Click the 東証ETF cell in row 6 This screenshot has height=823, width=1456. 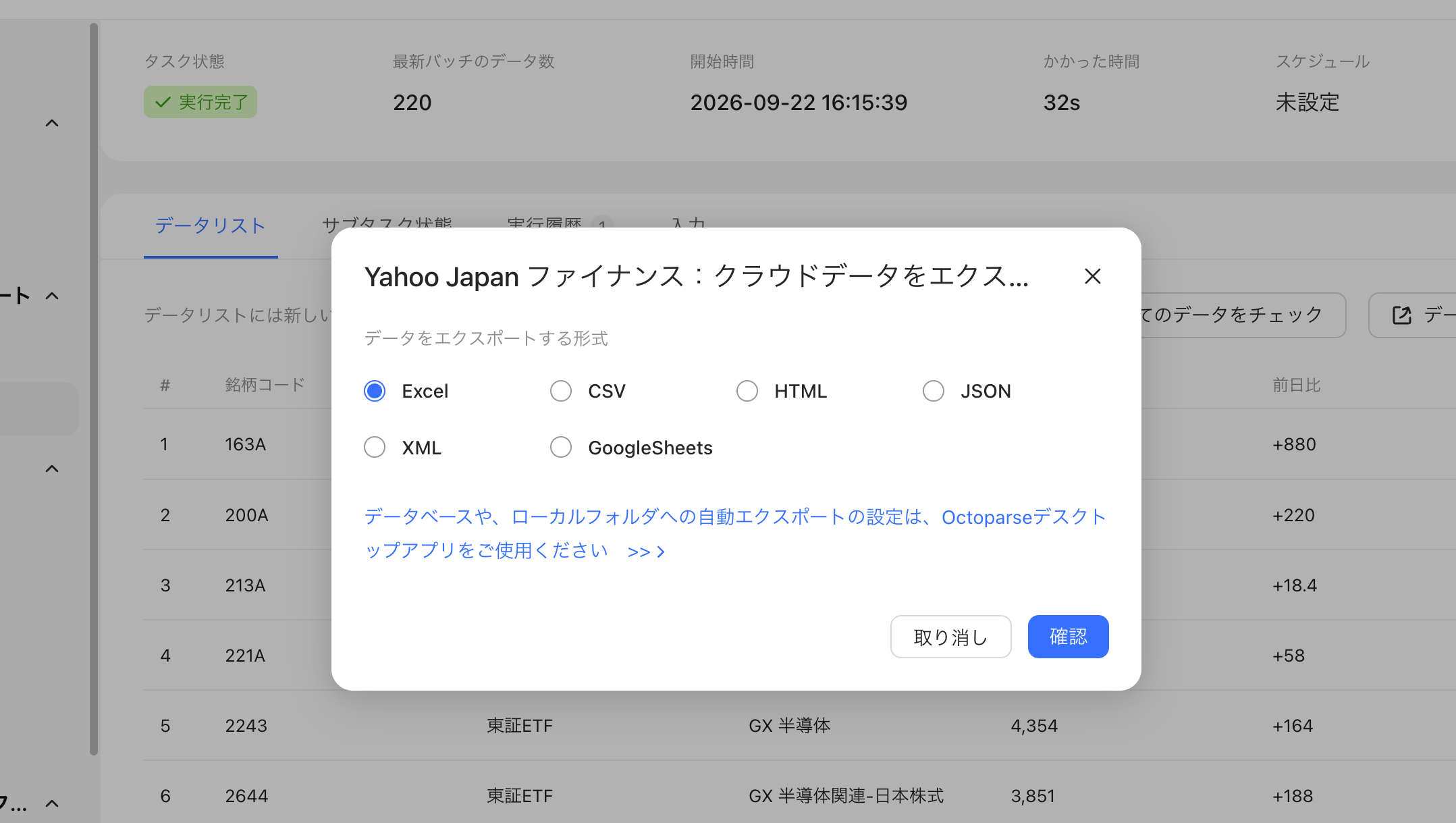pos(520,796)
